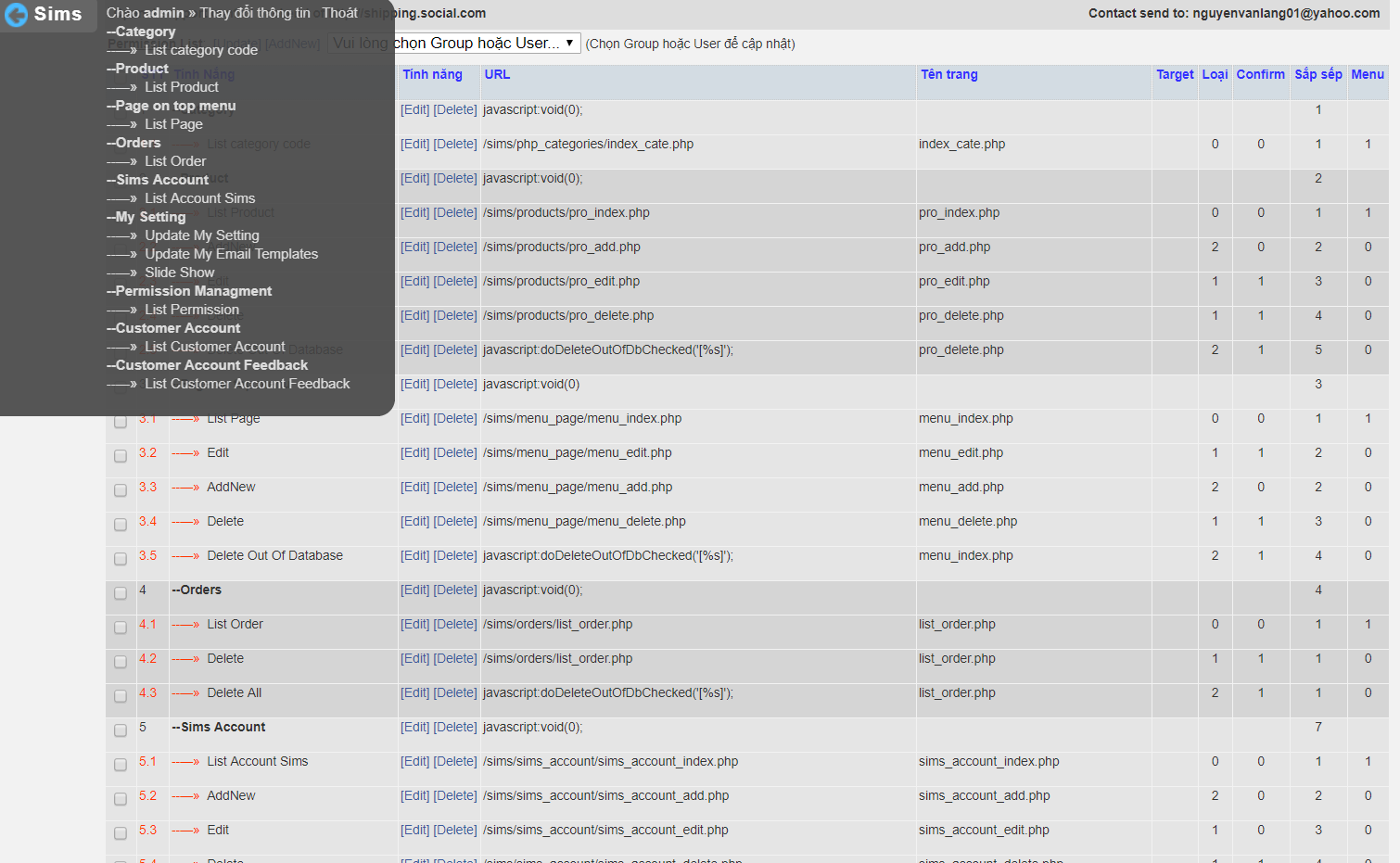The width and height of the screenshot is (1400, 863).
Task: Tick the checkbox for row 5.2 AddNew
Action: point(121,799)
